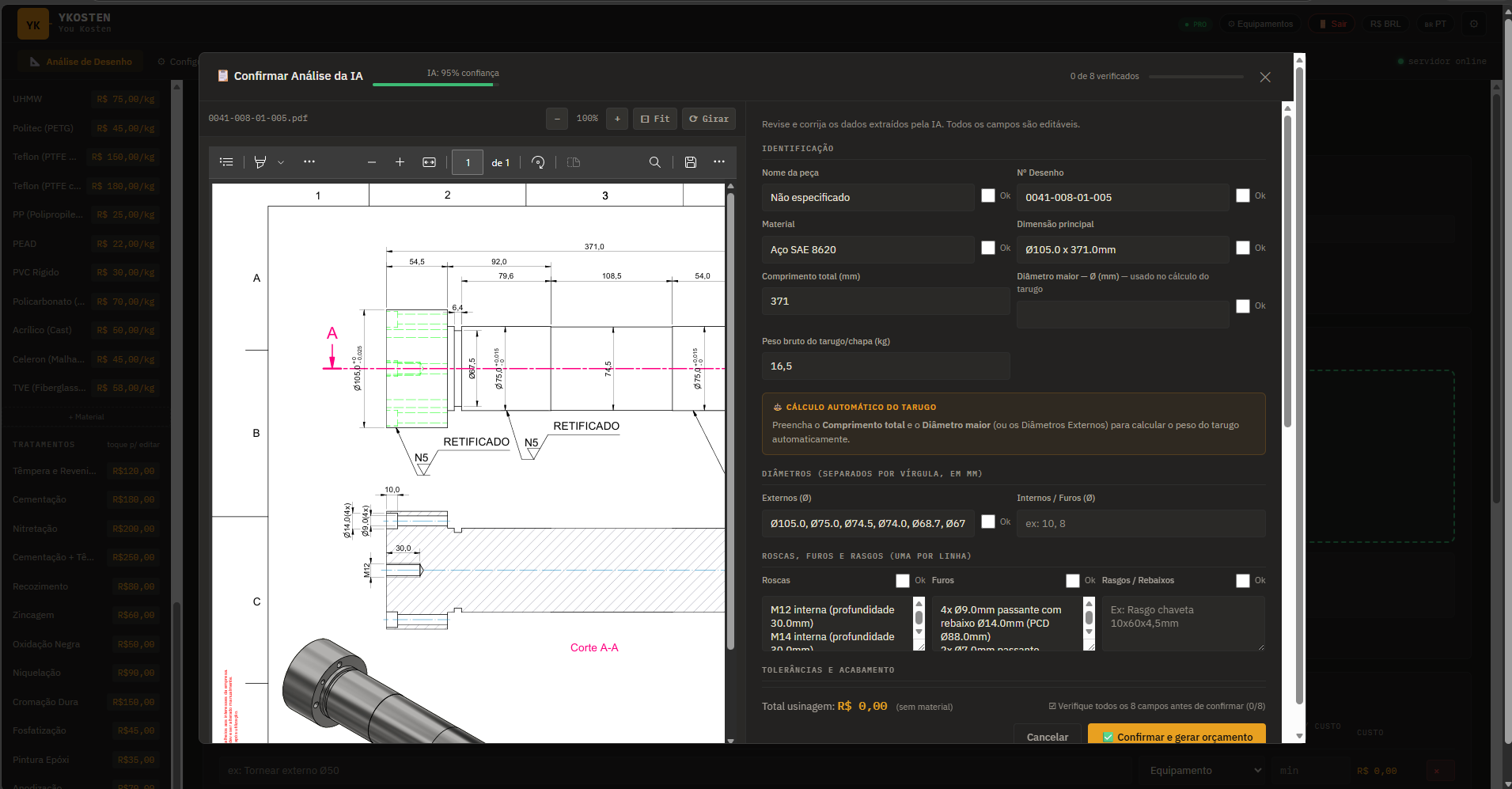Switch currency via R$ BRL selector
This screenshot has width=1512, height=789.
pos(1385,24)
